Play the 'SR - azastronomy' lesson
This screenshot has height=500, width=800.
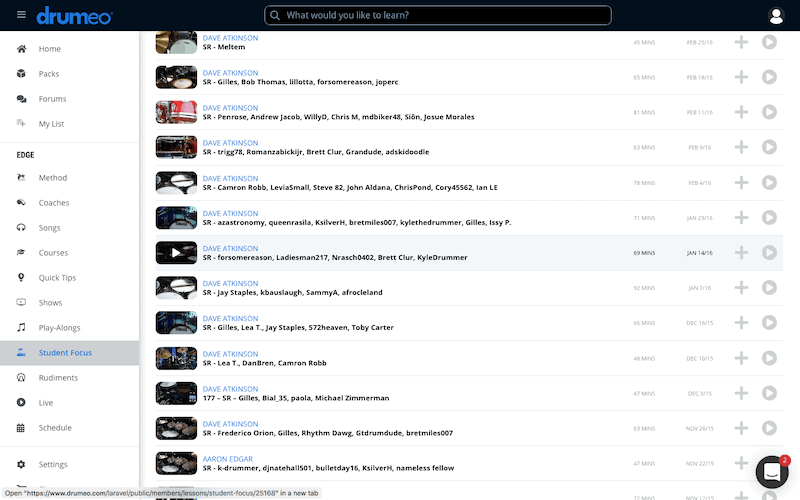[x=769, y=217]
